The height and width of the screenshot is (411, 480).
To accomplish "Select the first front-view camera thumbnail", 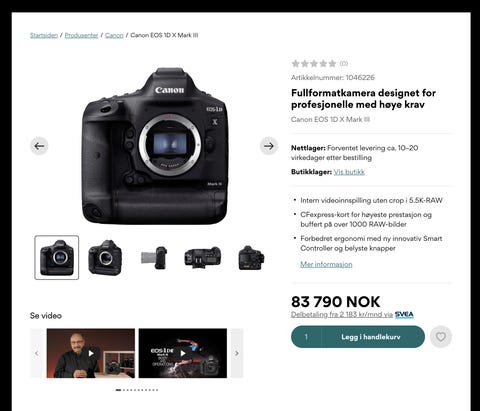I will pyautogui.click(x=57, y=257).
